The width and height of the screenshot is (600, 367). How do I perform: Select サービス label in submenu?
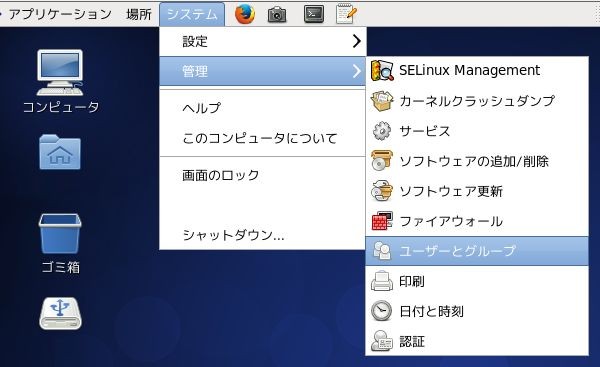(425, 131)
